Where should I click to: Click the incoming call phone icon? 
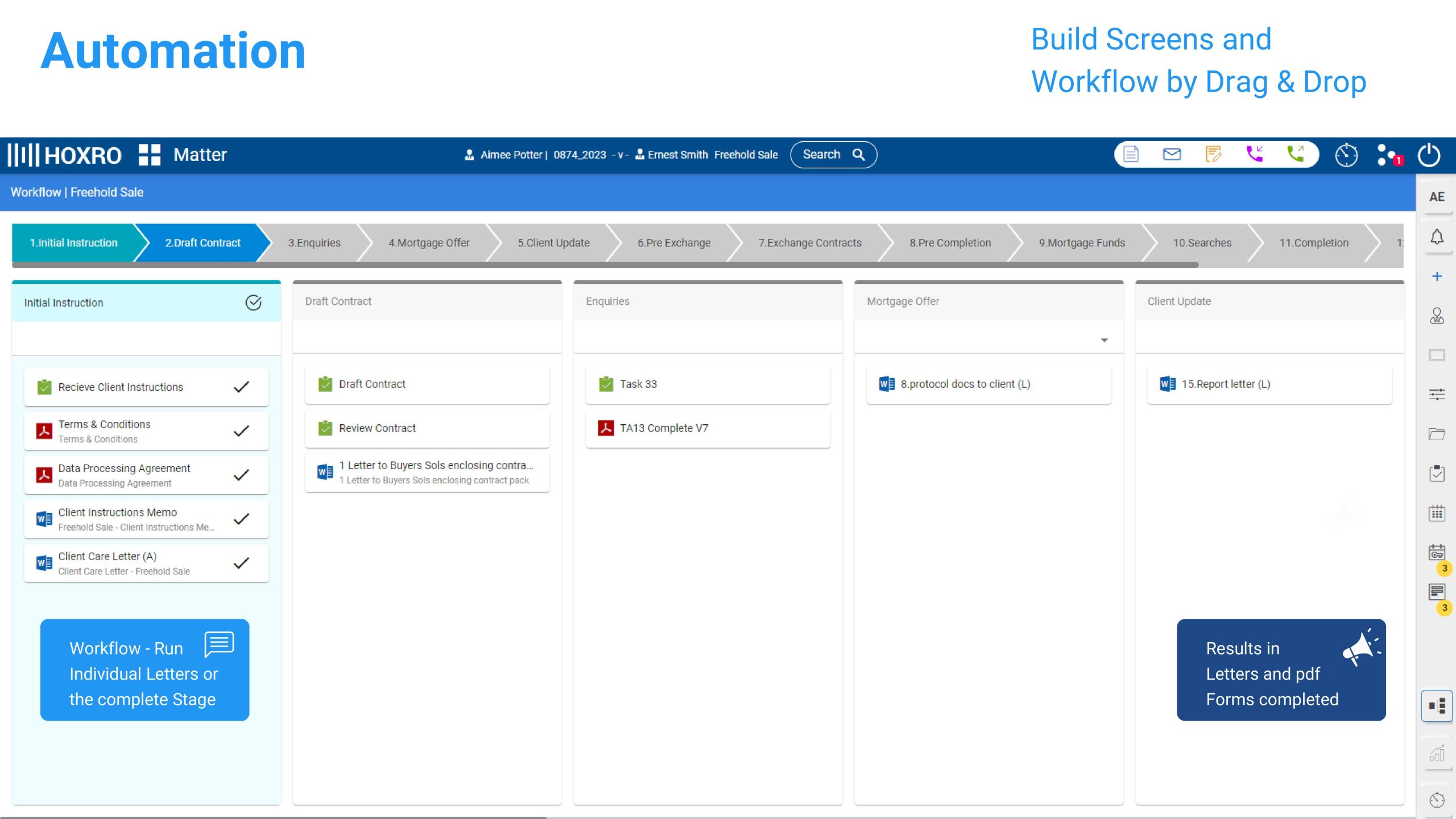point(1254,154)
